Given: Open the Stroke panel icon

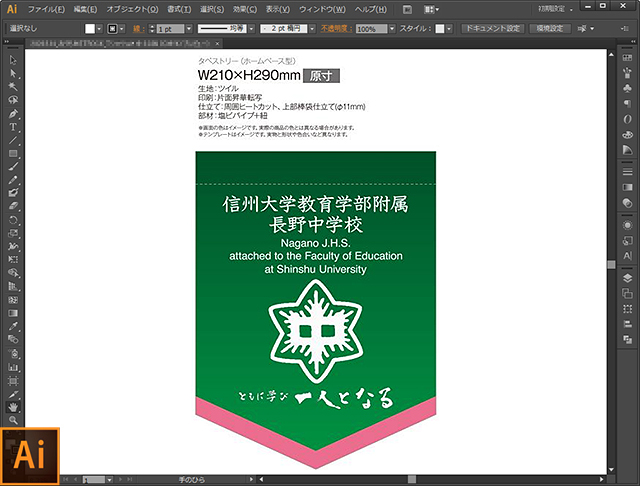Looking at the screenshot, I should [627, 172].
